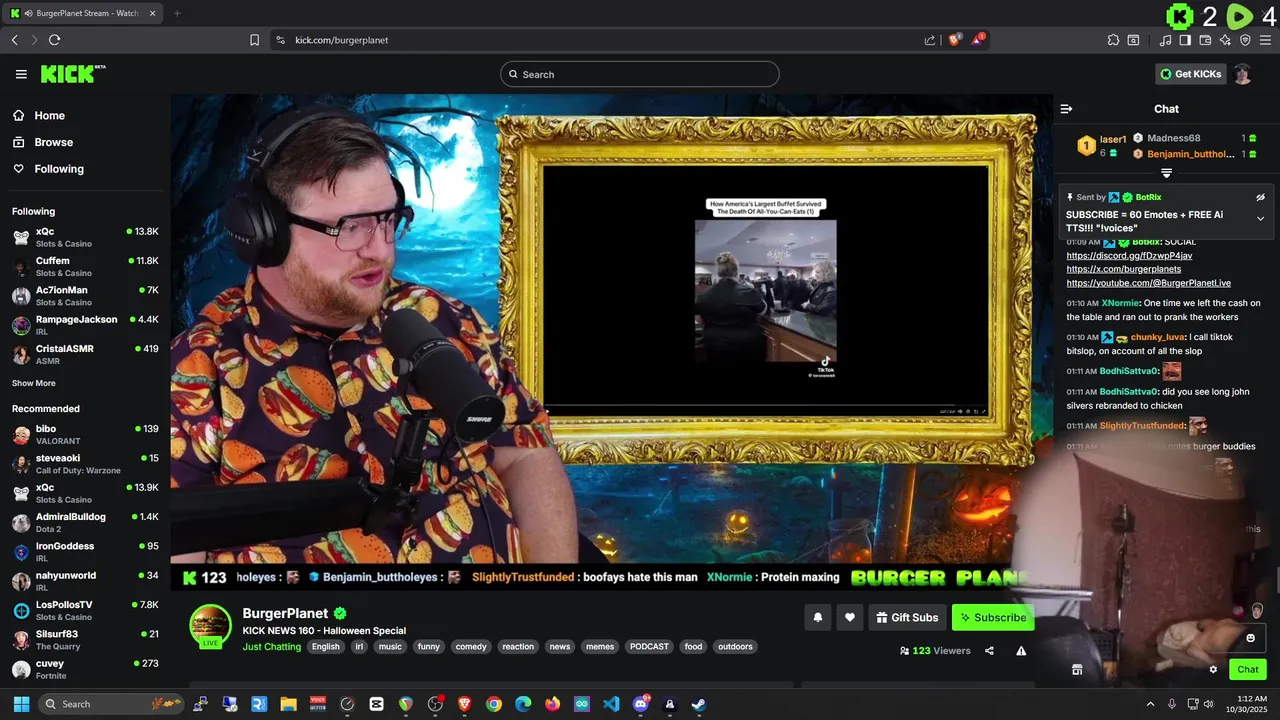Open steveaoki recommended channel
The height and width of the screenshot is (720, 1280).
click(85, 463)
